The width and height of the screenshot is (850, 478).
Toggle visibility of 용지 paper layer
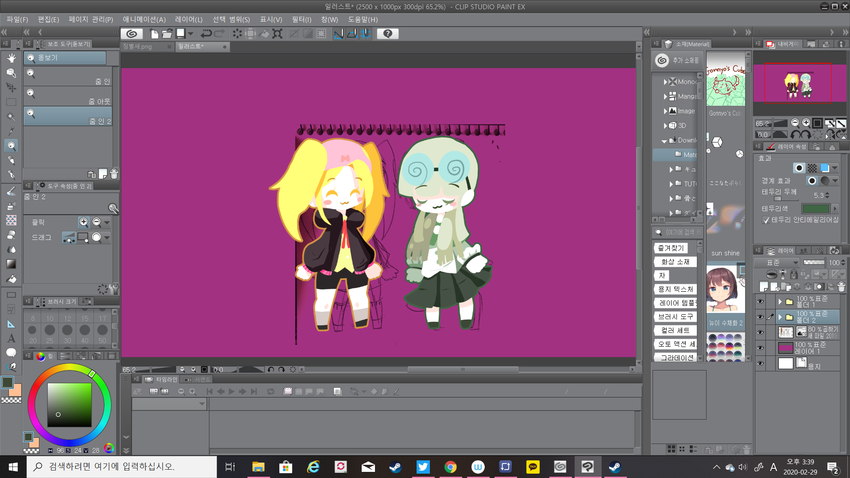click(760, 364)
